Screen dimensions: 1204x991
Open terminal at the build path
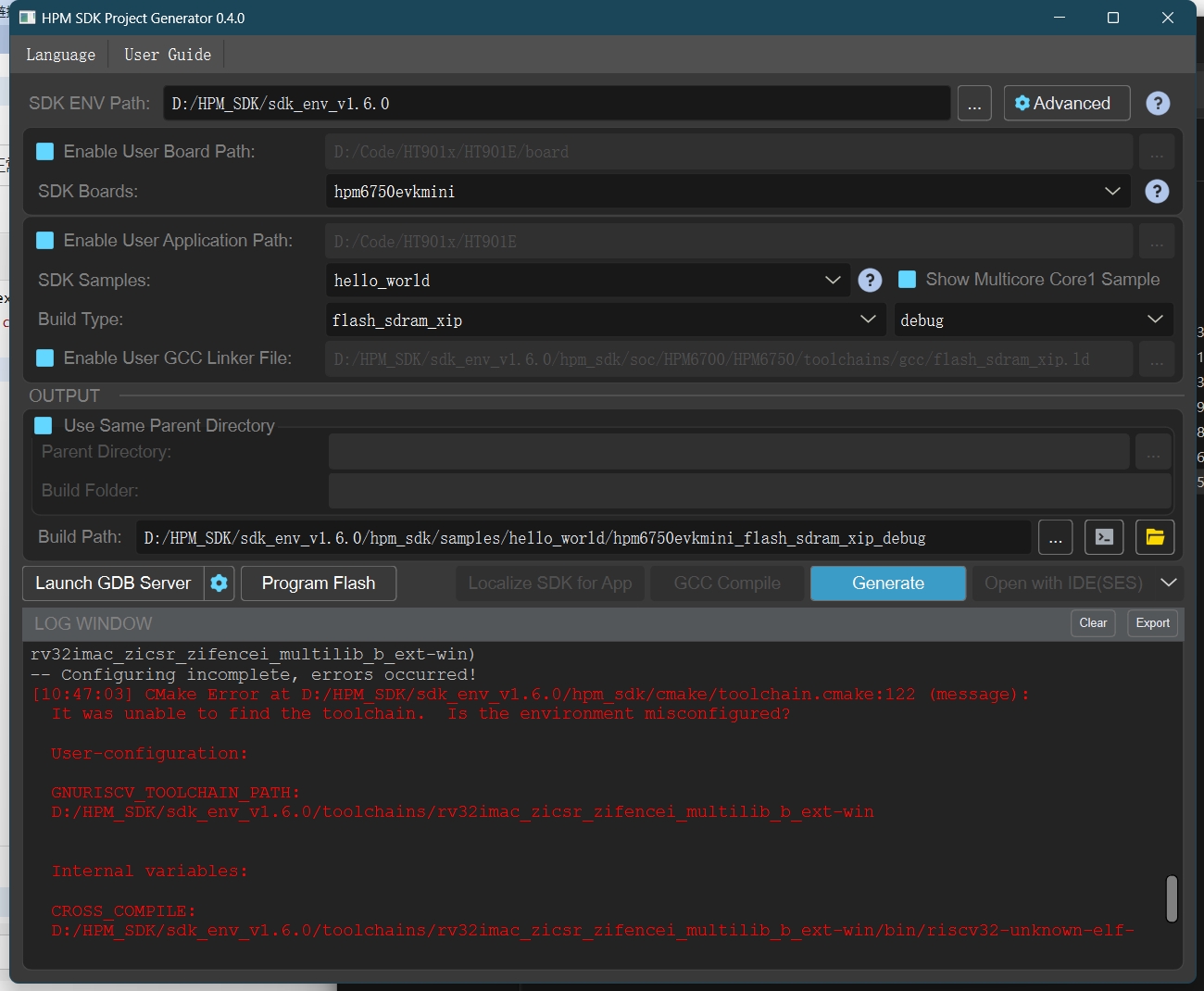click(x=1104, y=537)
